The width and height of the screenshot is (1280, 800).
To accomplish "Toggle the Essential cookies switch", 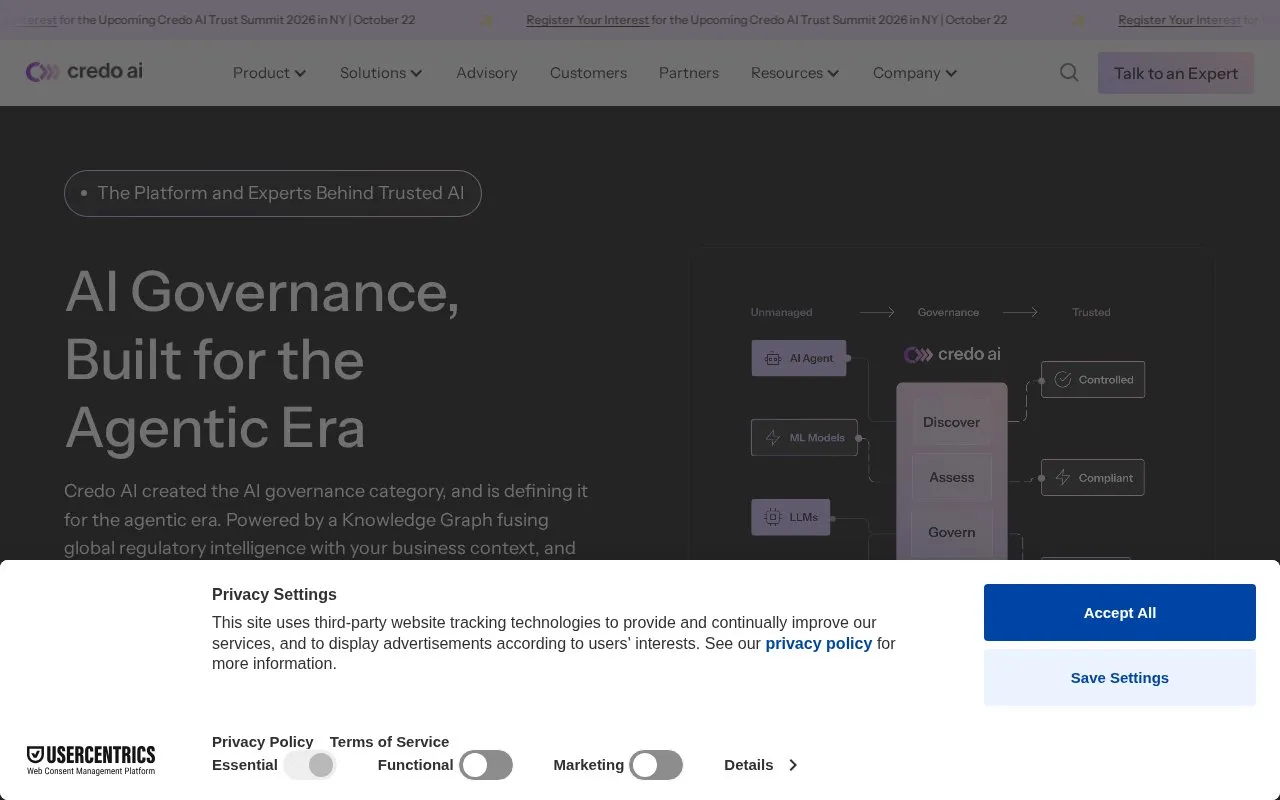I will pyautogui.click(x=310, y=765).
